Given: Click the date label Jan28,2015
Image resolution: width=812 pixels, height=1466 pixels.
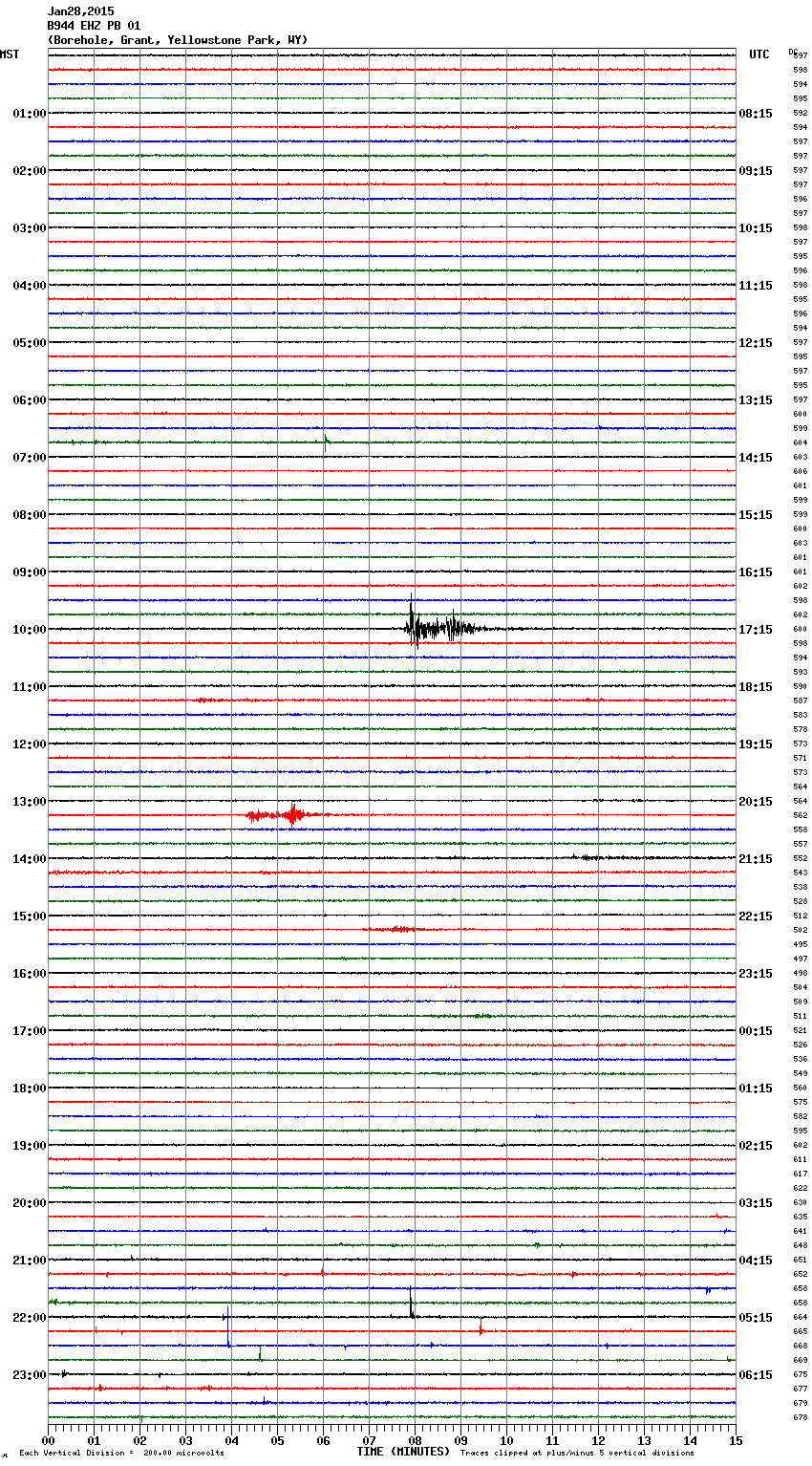Looking at the screenshot, I should pyautogui.click(x=80, y=11).
